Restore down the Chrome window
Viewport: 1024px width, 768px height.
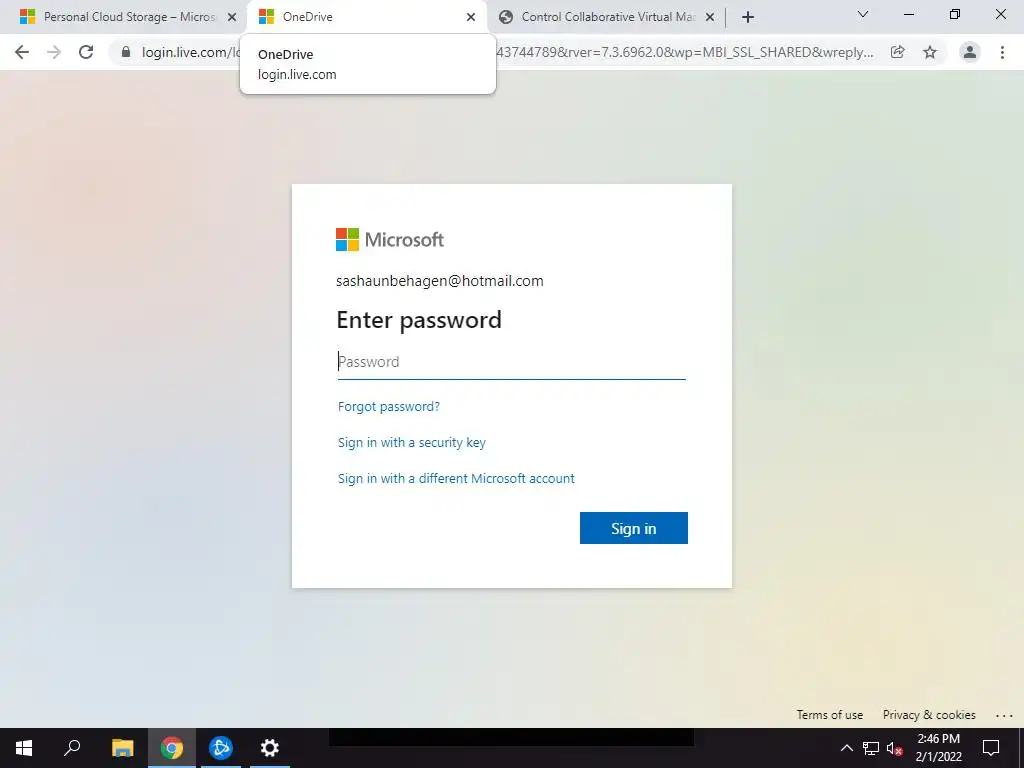coord(955,14)
